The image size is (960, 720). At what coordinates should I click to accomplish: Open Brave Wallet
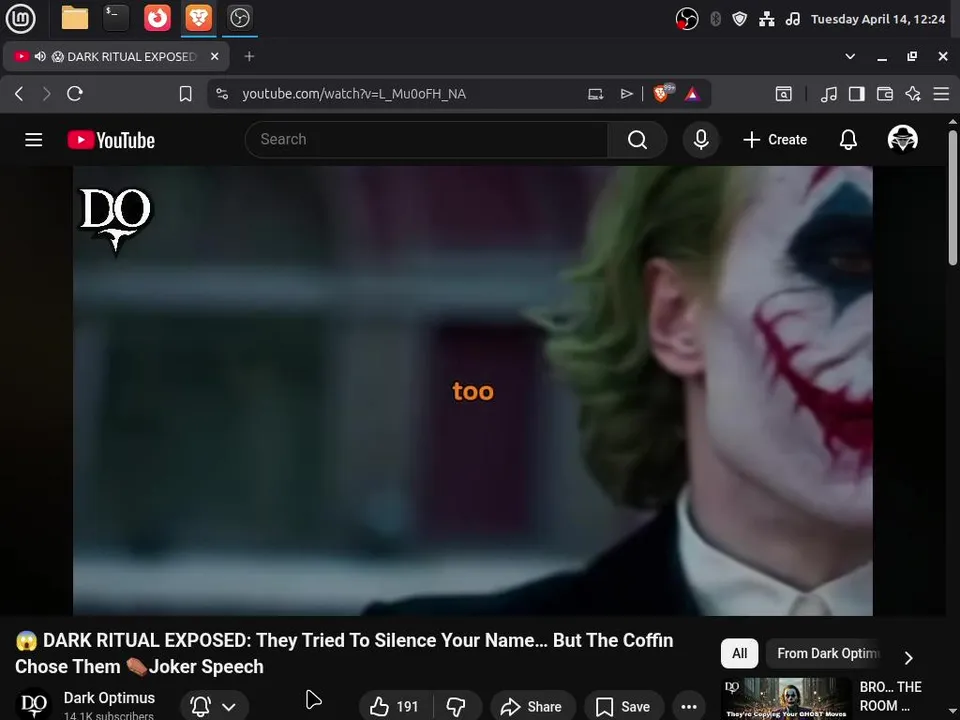[x=885, y=94]
